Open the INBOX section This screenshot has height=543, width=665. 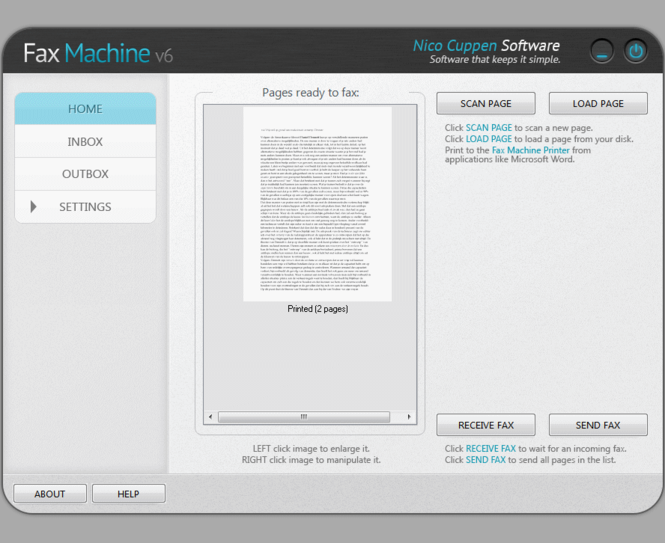pyautogui.click(x=85, y=141)
